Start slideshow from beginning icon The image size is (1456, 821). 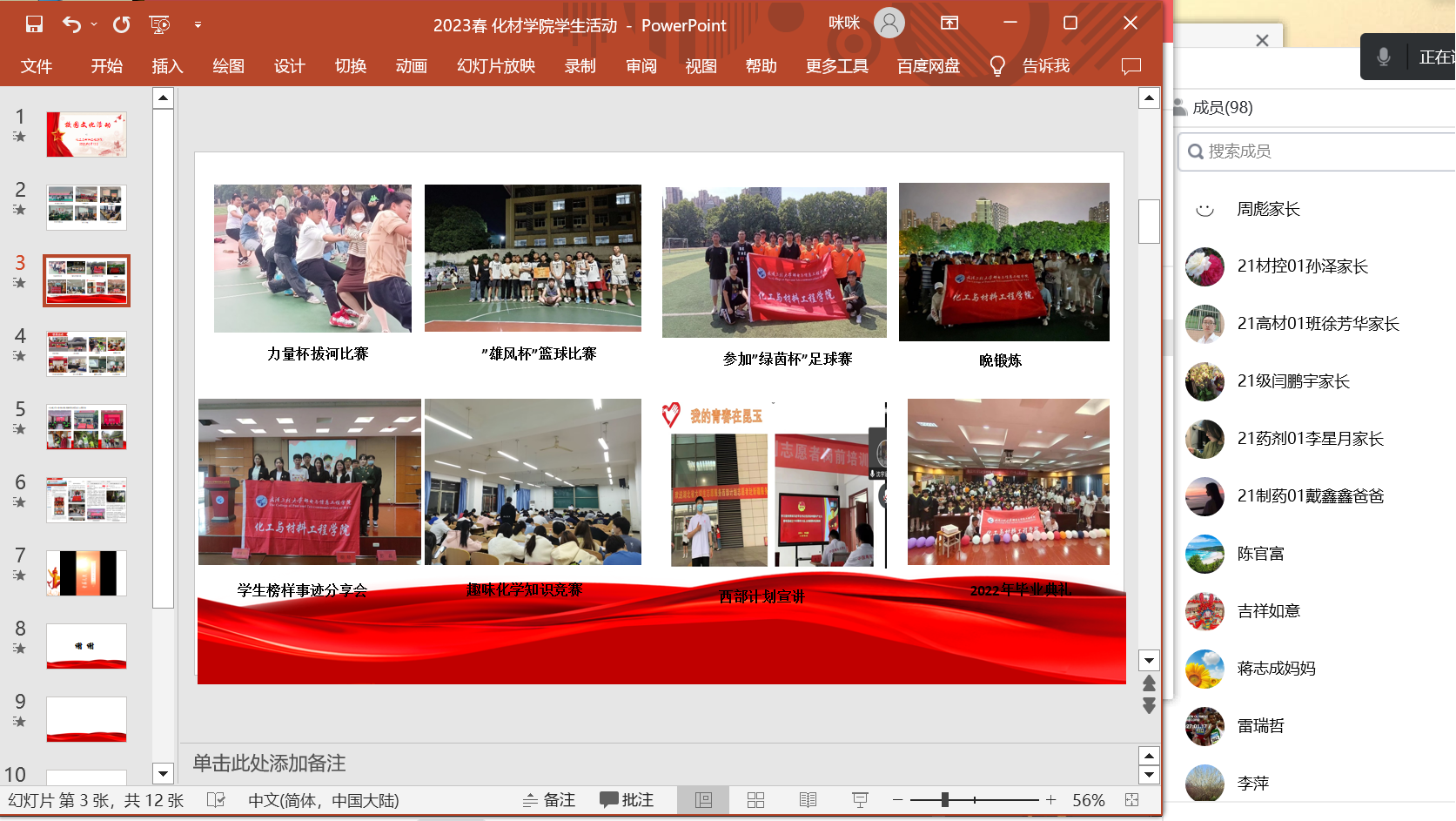[x=160, y=24]
